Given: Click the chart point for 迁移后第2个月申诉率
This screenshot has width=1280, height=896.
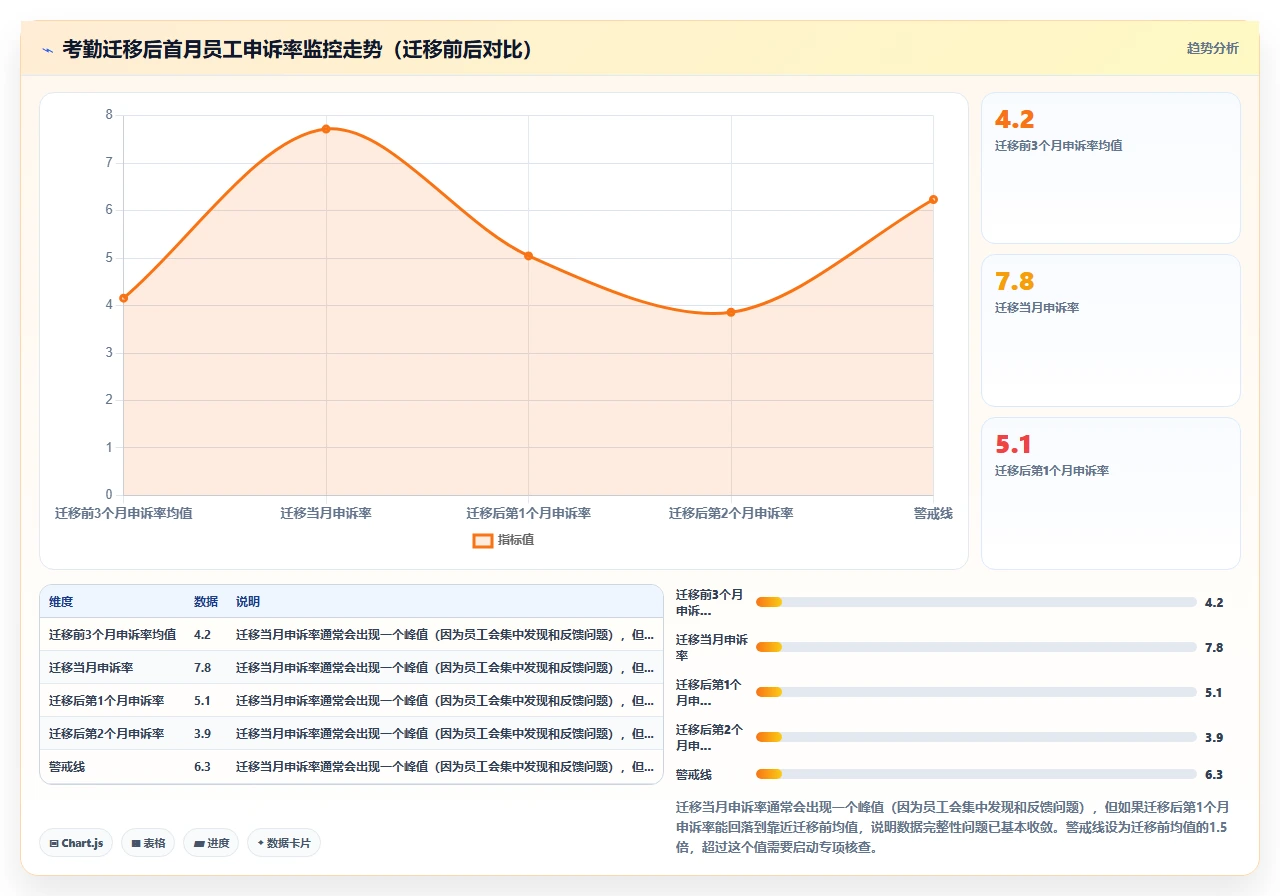Looking at the screenshot, I should 731,312.
